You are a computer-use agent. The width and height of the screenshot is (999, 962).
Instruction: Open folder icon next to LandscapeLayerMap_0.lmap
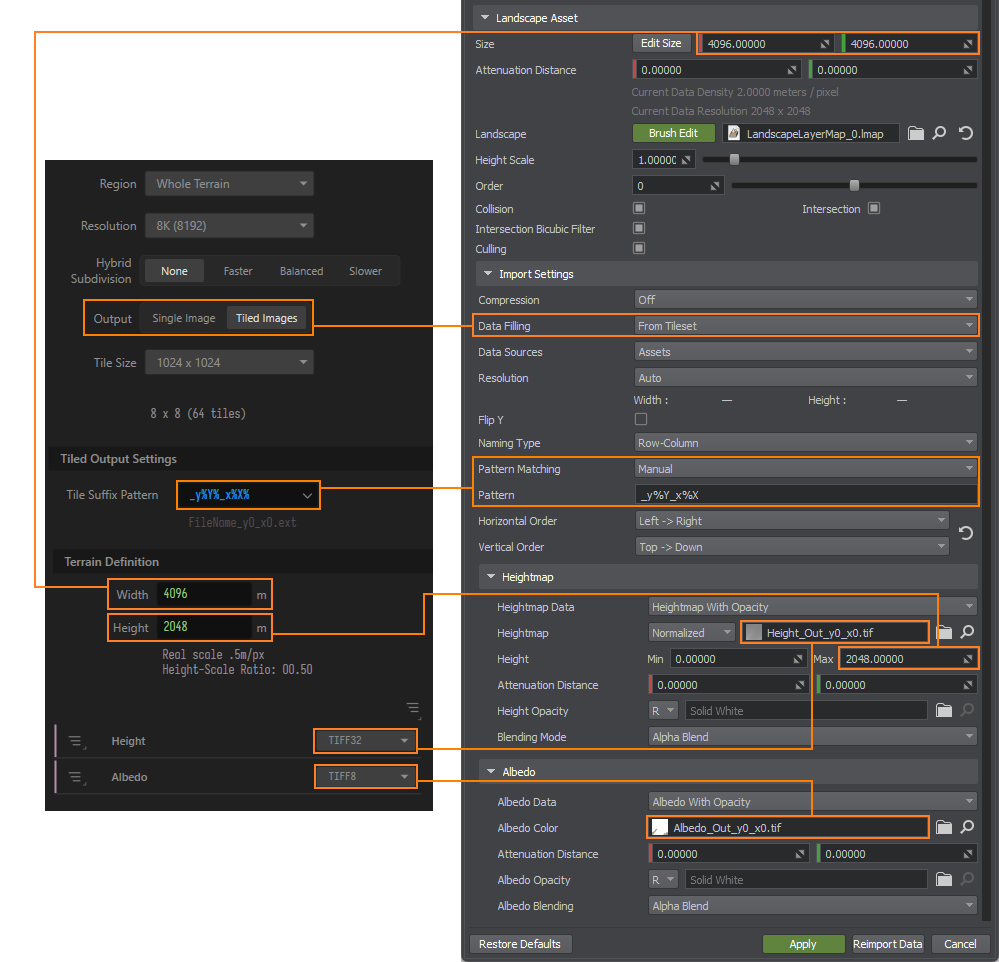pos(916,133)
